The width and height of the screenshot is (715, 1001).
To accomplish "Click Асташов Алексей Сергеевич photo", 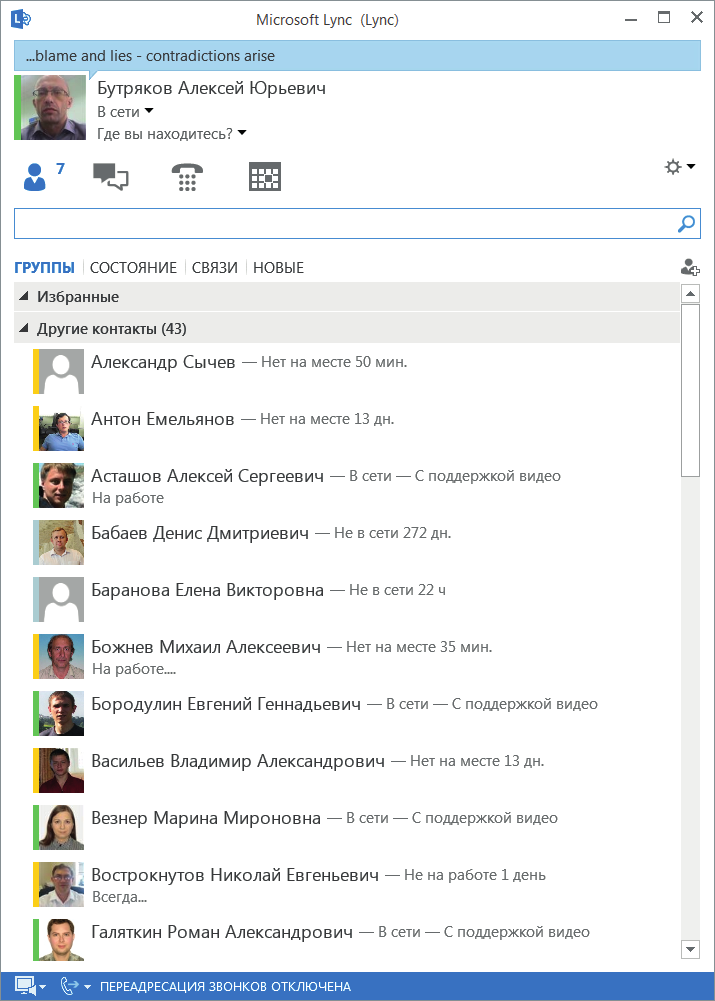I will click(x=61, y=485).
